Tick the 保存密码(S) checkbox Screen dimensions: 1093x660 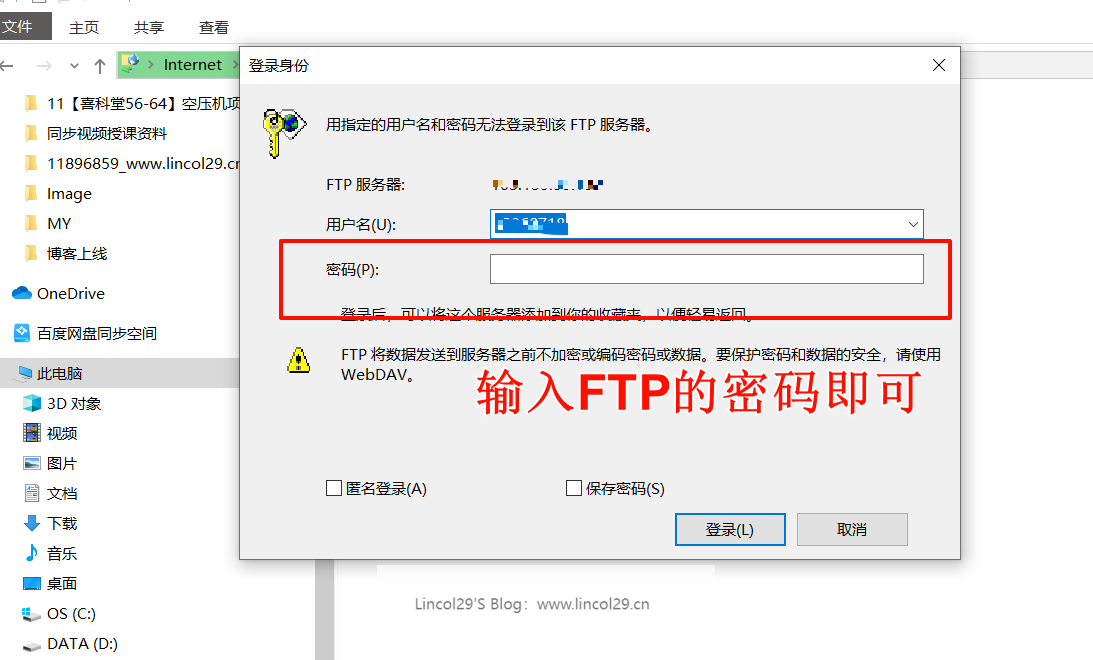point(574,488)
